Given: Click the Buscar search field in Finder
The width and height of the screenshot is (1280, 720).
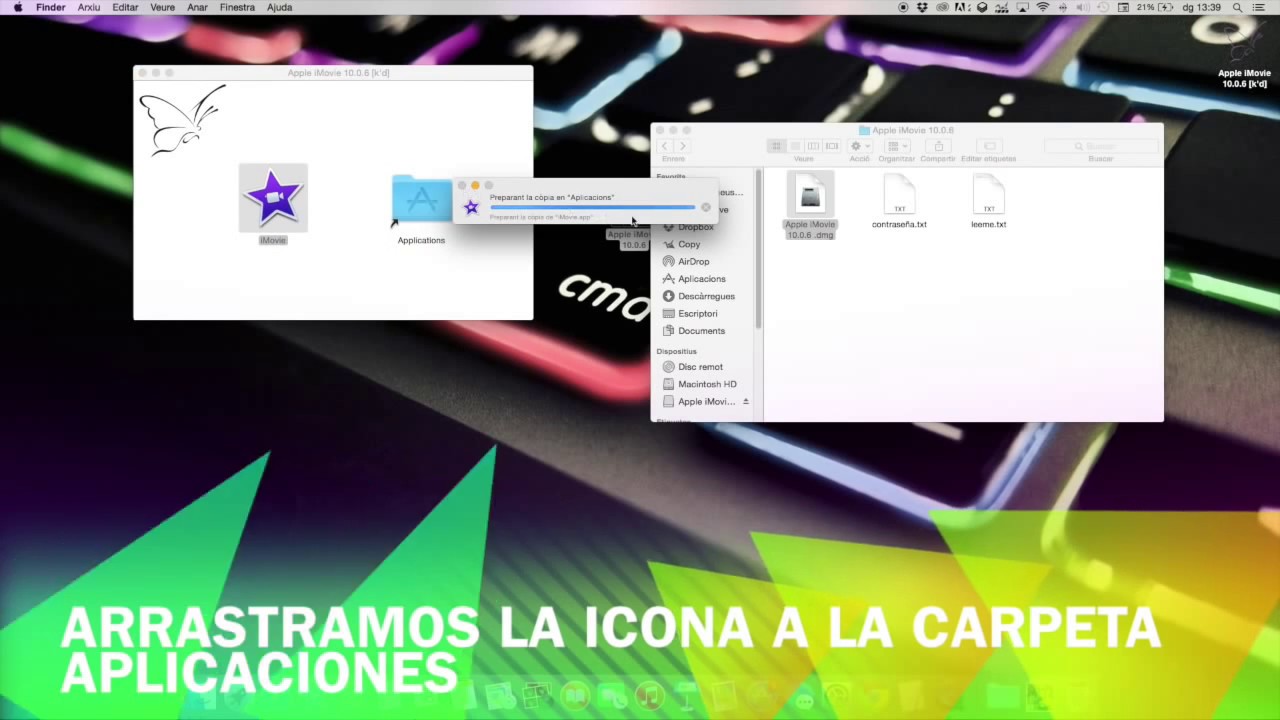Looking at the screenshot, I should [x=1100, y=146].
